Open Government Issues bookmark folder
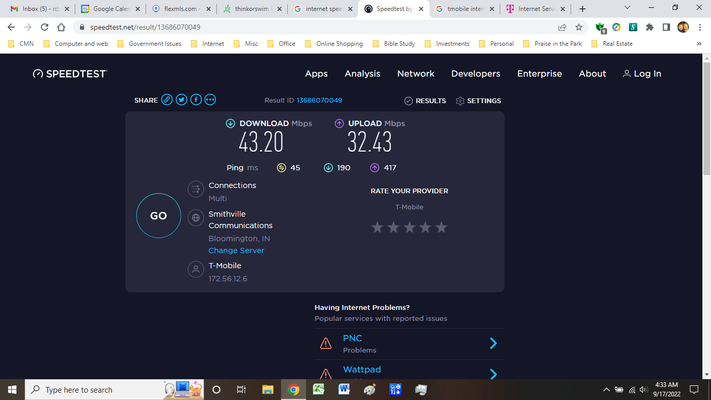711x400 pixels. 149,44
